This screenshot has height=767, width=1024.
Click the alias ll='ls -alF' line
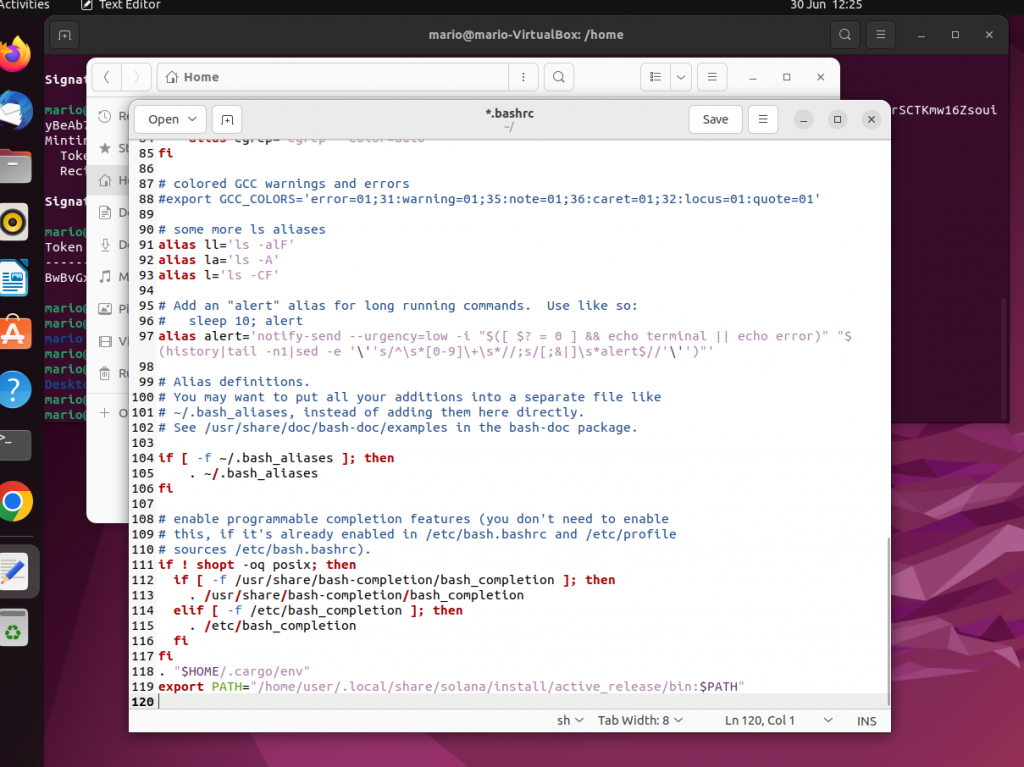(226, 244)
